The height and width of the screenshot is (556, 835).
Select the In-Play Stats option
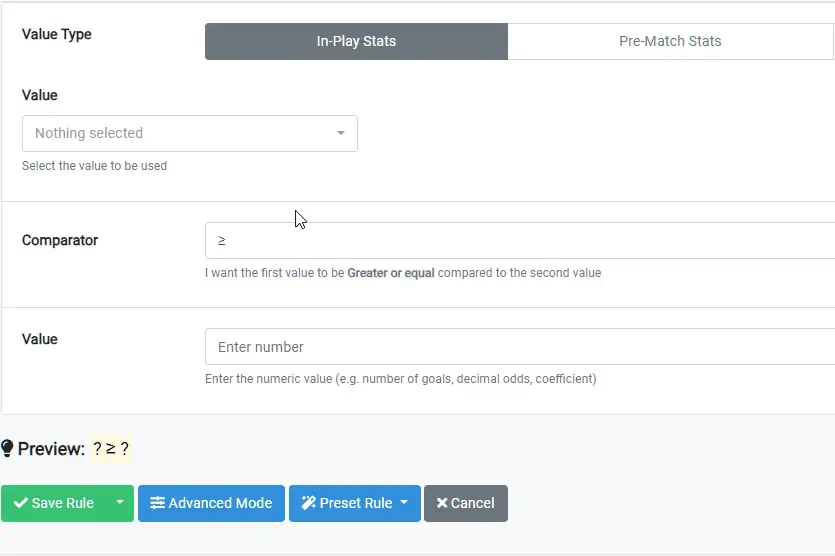pyautogui.click(x=356, y=42)
